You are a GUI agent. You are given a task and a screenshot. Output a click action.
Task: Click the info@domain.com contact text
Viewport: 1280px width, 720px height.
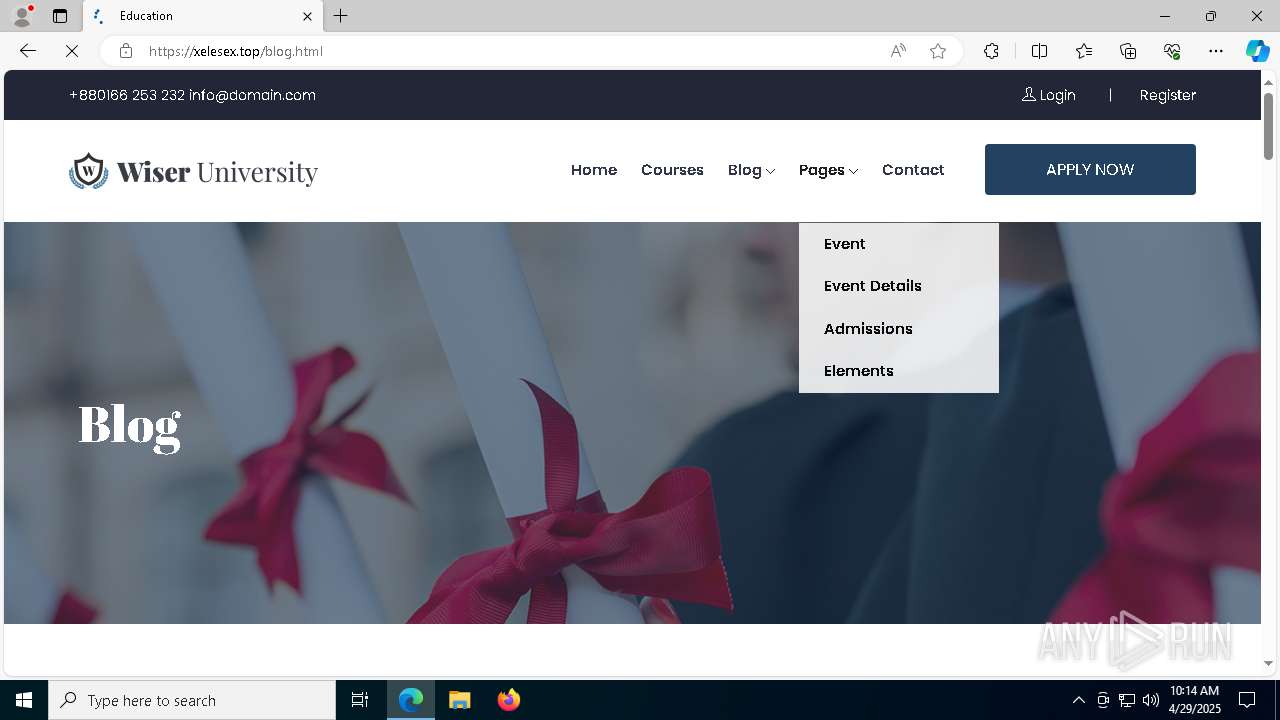(x=252, y=95)
